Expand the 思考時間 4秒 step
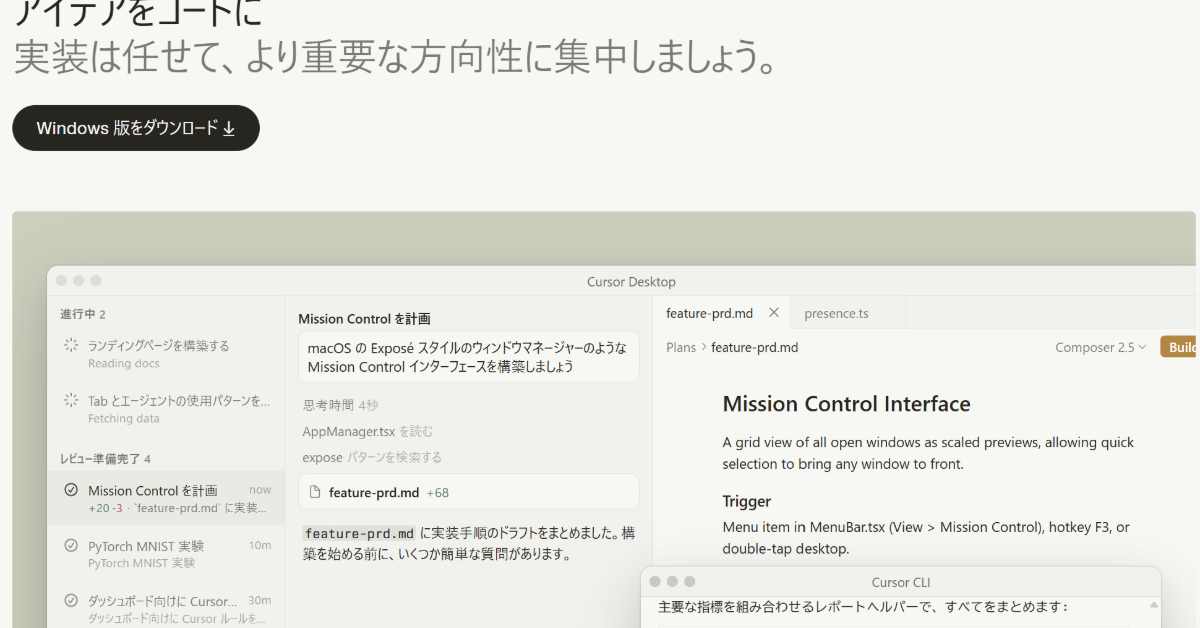The image size is (1200, 628). (341, 405)
